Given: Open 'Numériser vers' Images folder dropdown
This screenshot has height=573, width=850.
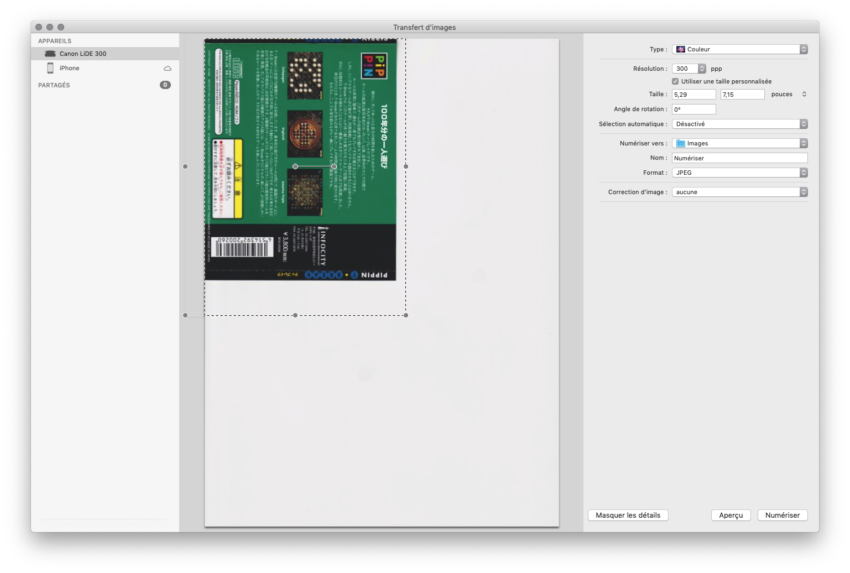Looking at the screenshot, I should point(740,143).
